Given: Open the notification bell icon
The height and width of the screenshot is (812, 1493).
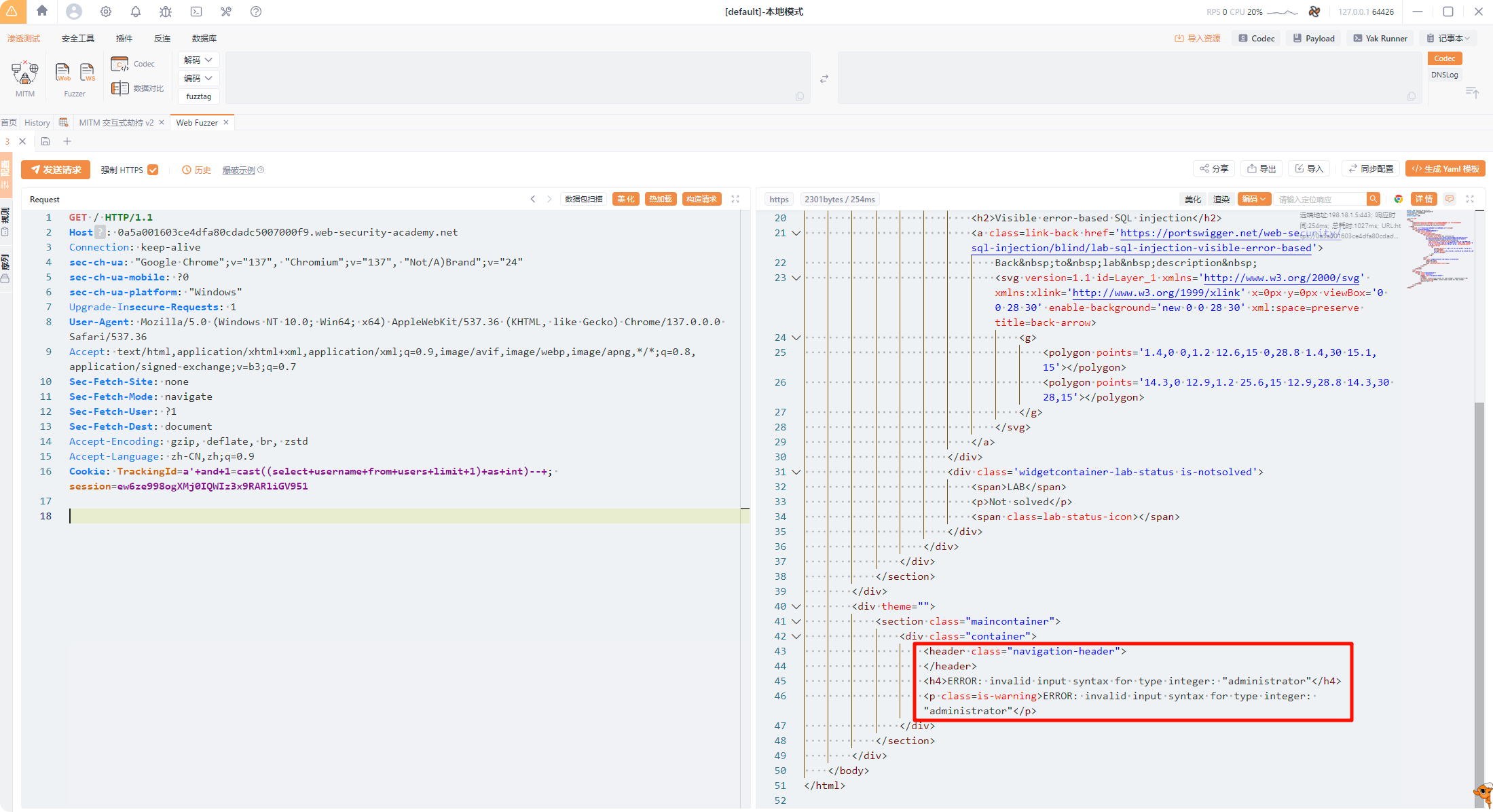Looking at the screenshot, I should [x=136, y=12].
